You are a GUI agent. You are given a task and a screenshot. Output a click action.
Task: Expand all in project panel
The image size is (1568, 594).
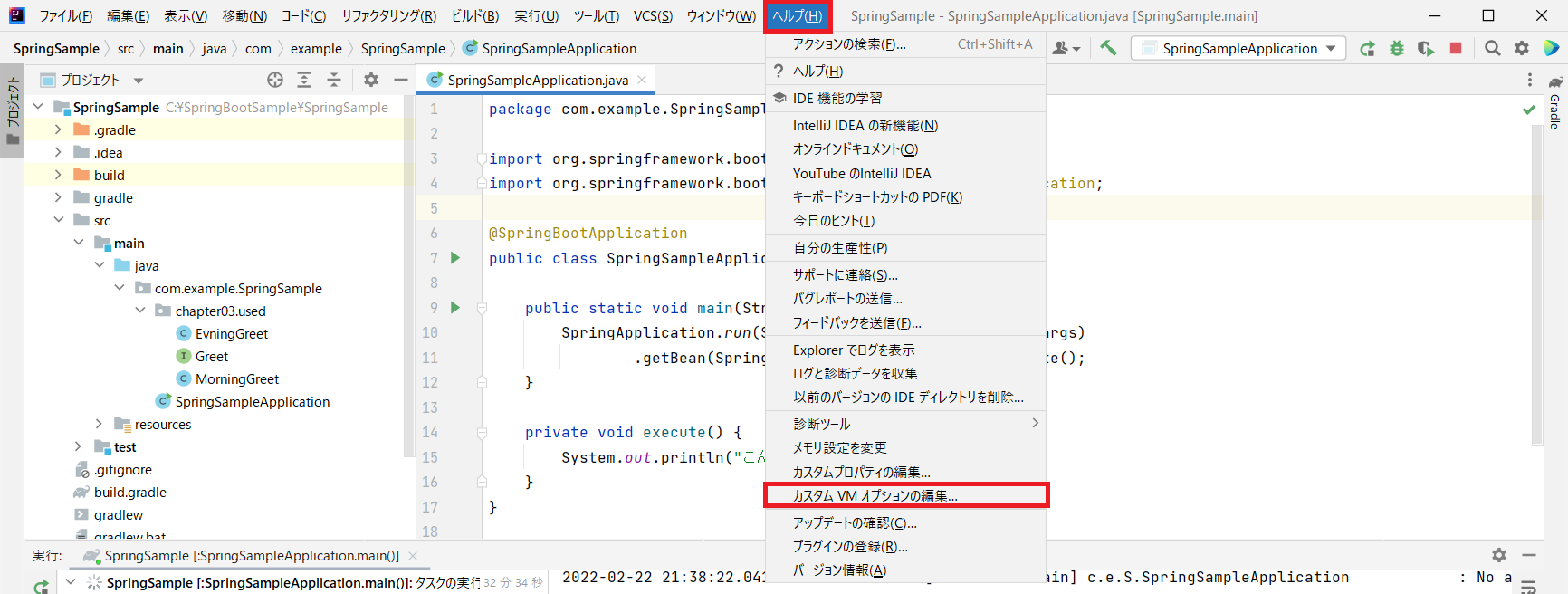pos(304,80)
